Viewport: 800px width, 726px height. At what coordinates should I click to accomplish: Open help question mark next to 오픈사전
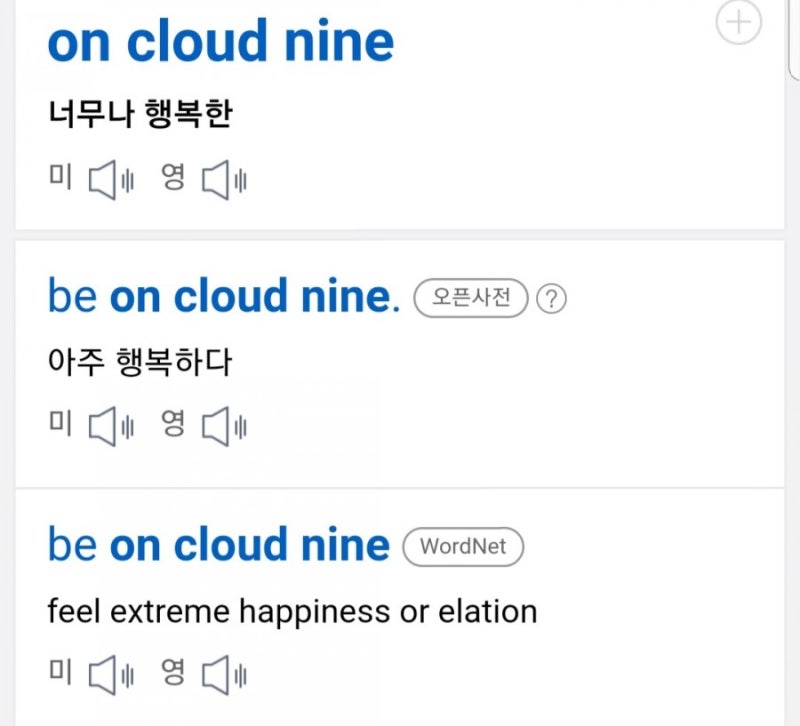(x=551, y=299)
